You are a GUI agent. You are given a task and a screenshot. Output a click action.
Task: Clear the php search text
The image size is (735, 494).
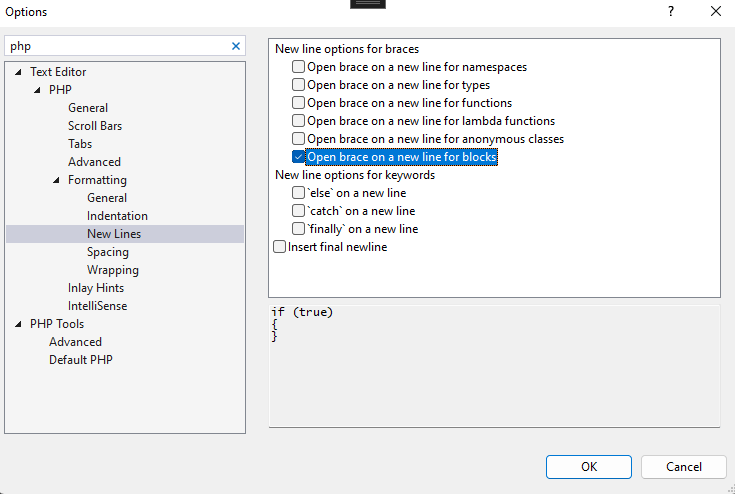[x=236, y=46]
